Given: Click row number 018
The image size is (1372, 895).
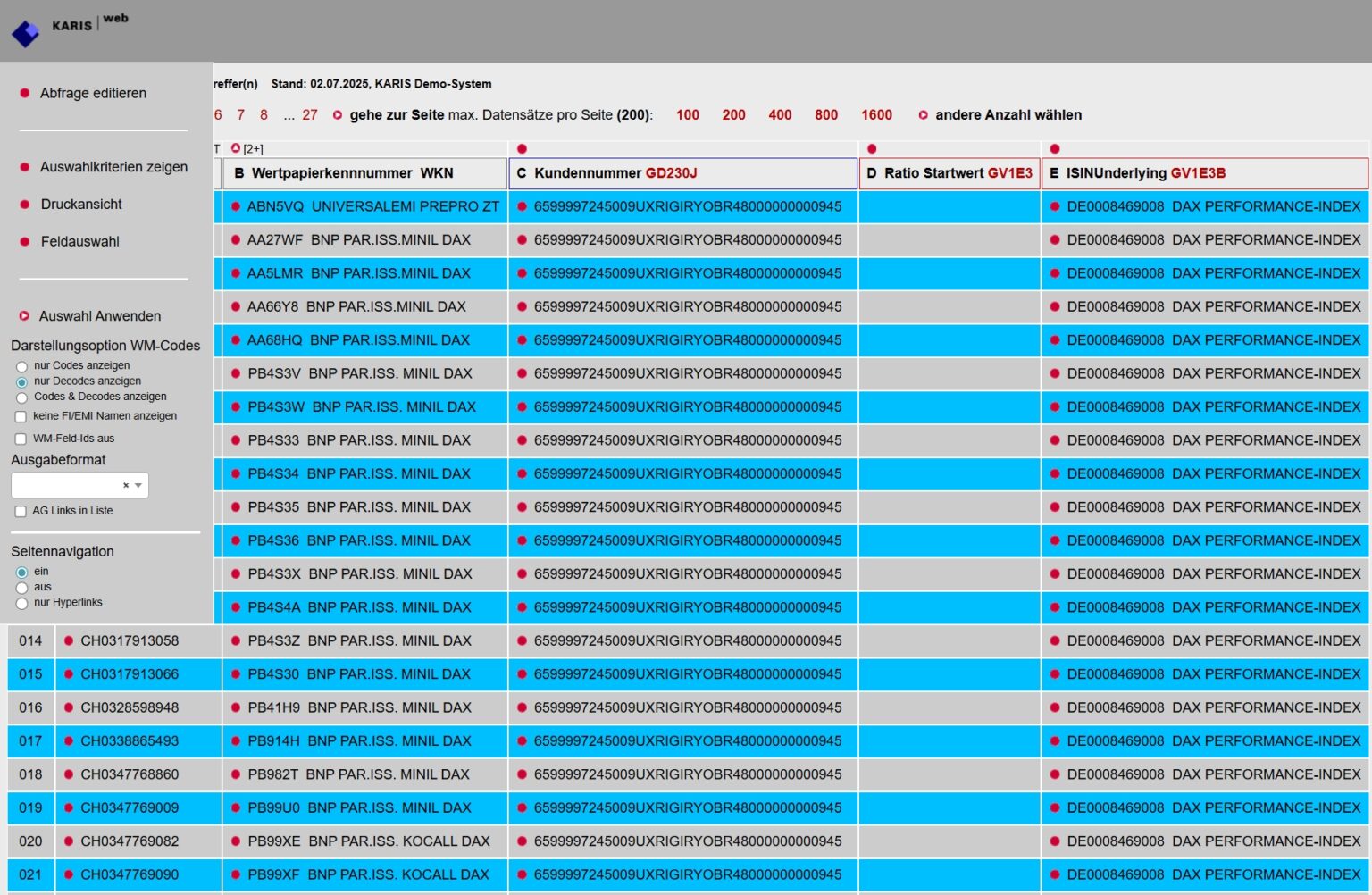Looking at the screenshot, I should [x=30, y=774].
